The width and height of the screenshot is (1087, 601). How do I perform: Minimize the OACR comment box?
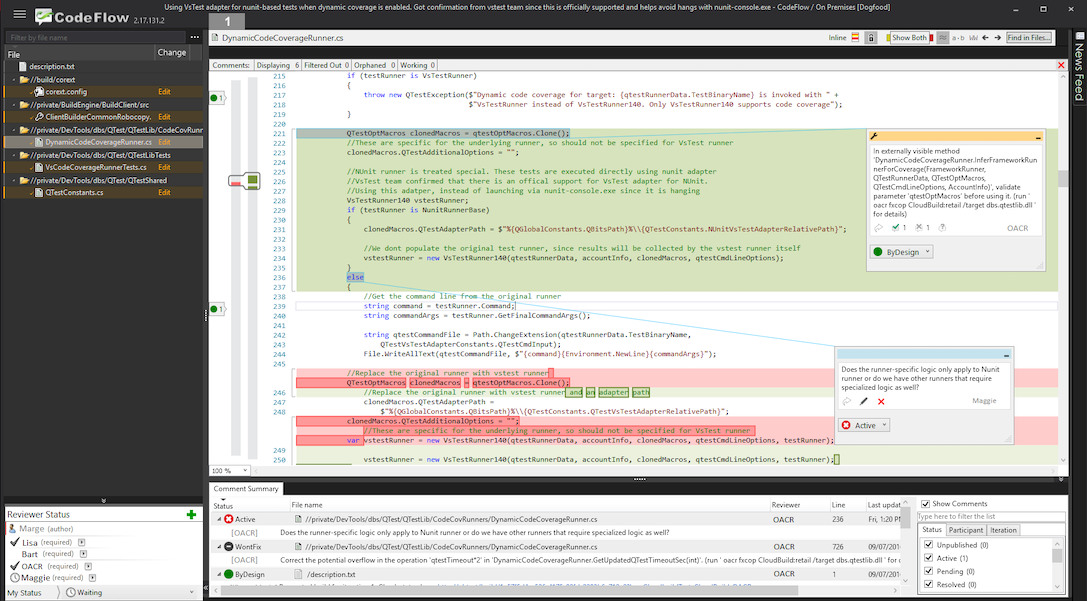click(1038, 137)
